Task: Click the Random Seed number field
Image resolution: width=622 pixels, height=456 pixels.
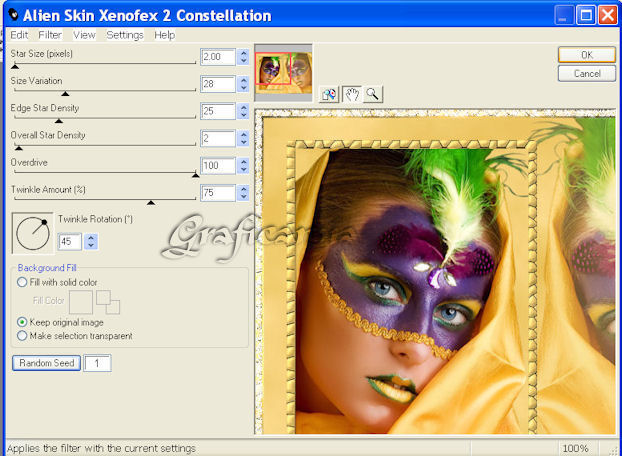Action: click(97, 363)
